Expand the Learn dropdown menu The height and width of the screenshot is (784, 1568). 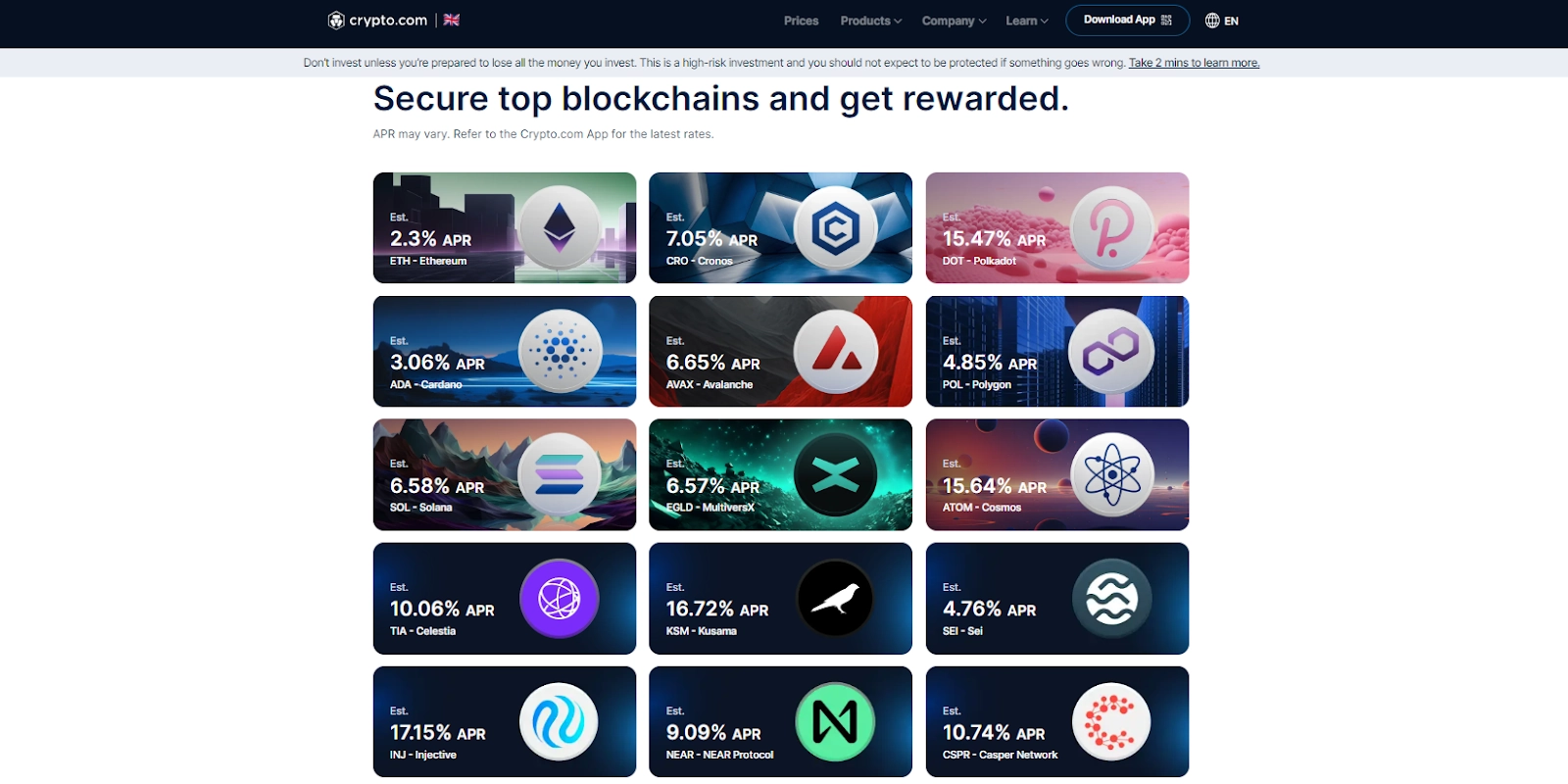click(1026, 21)
